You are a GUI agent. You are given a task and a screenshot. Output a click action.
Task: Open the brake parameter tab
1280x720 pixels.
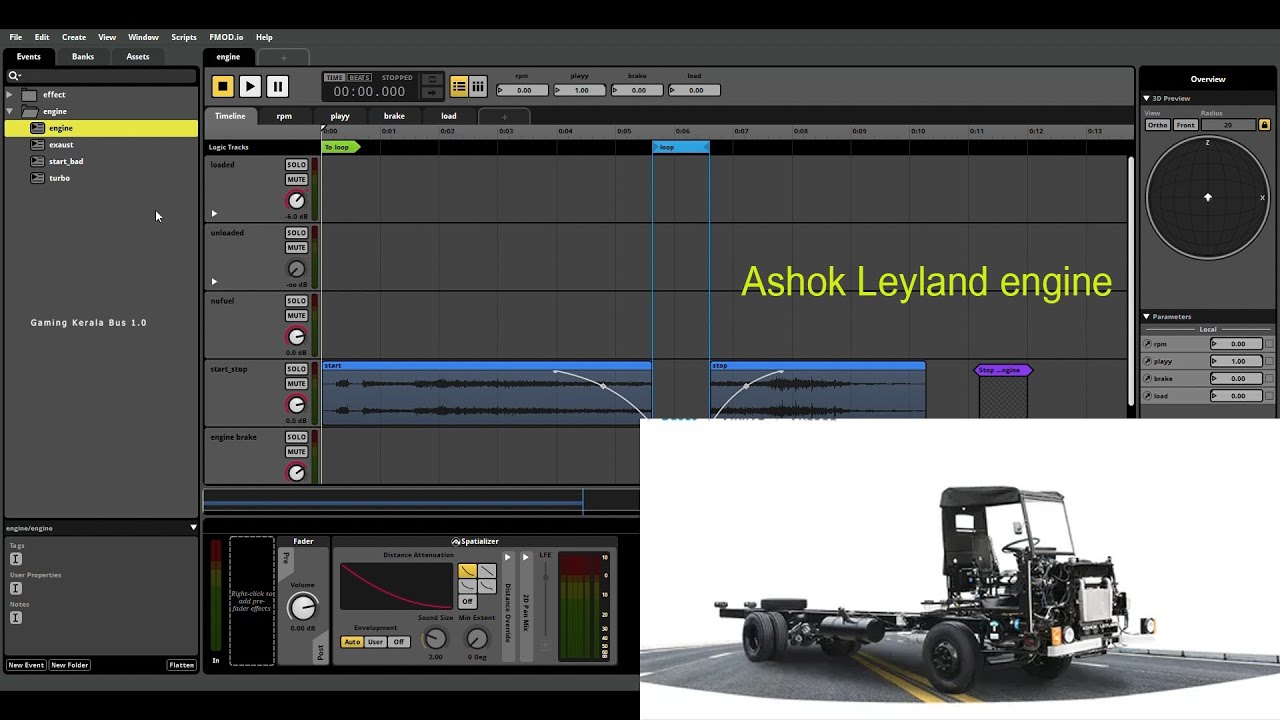(394, 116)
